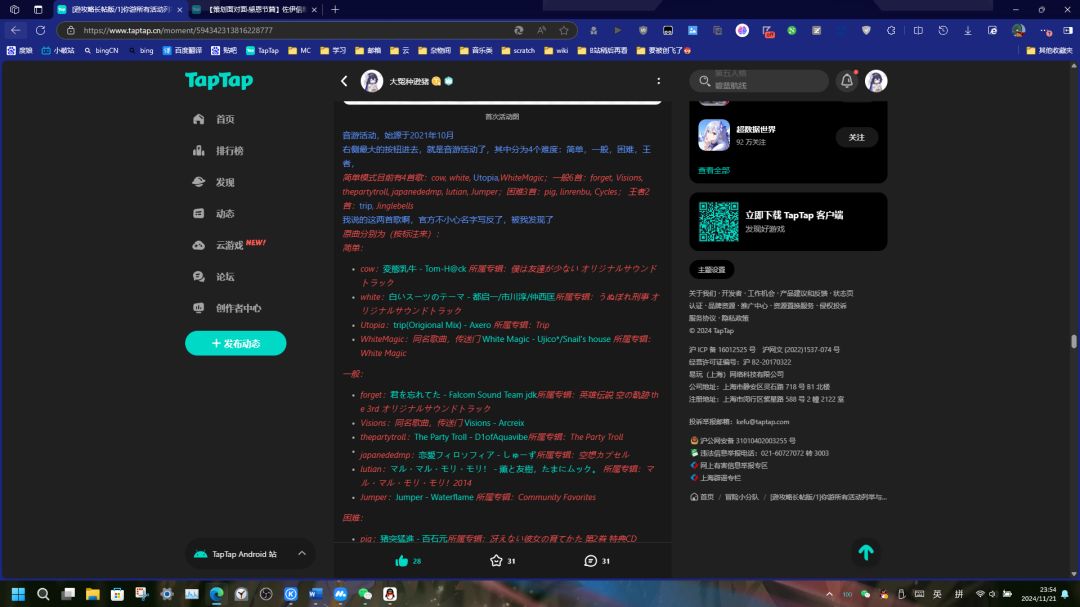
Task: Open the 百度翻译 bookmark
Action: click(183, 50)
